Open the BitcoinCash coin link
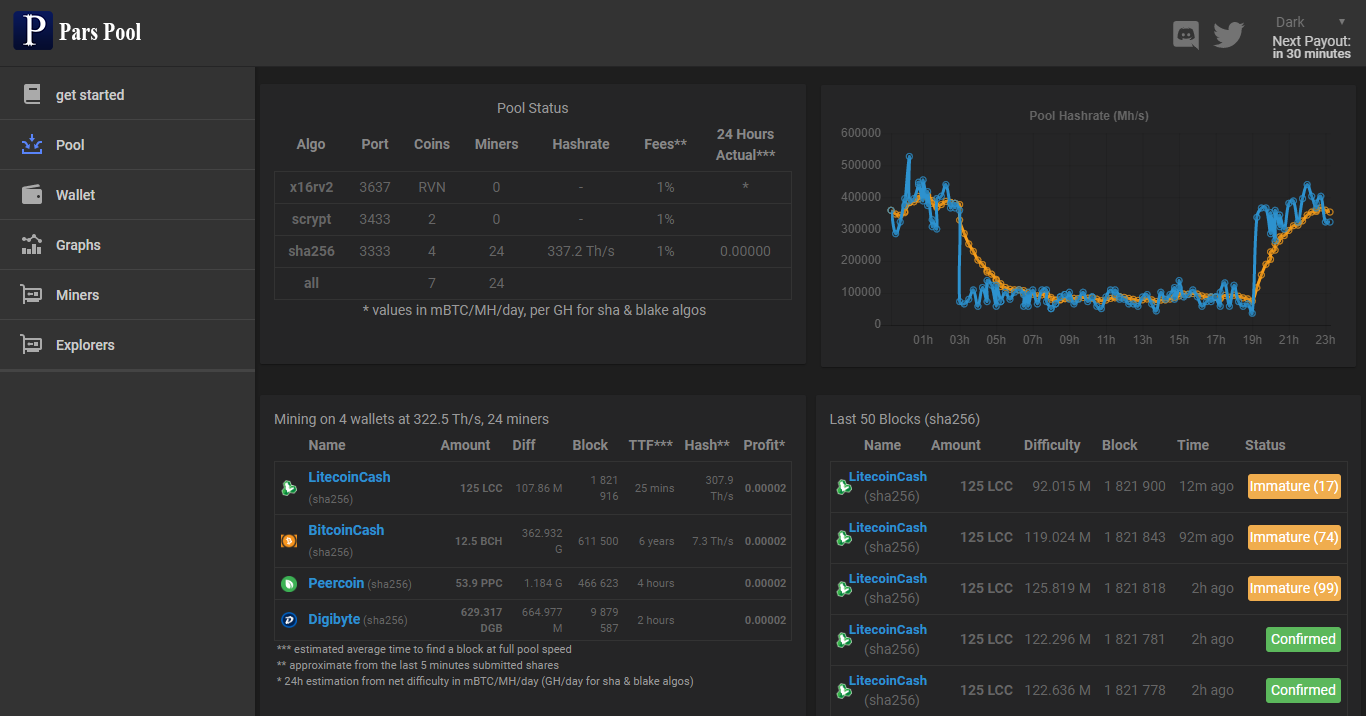Screen dimensions: 1366x716 tap(346, 530)
